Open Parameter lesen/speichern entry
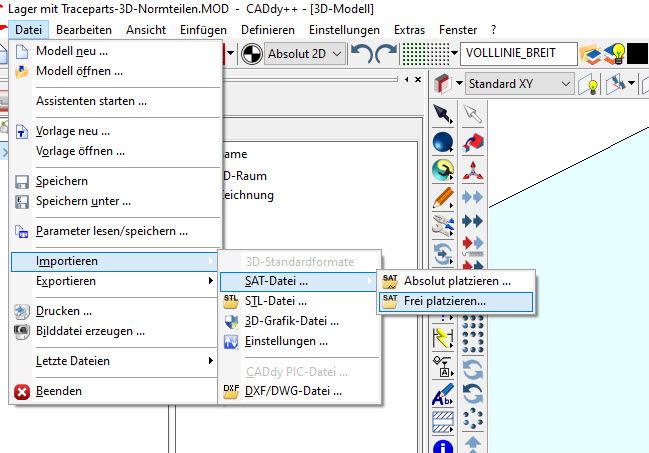The height and width of the screenshot is (453, 649). pyautogui.click(x=114, y=231)
